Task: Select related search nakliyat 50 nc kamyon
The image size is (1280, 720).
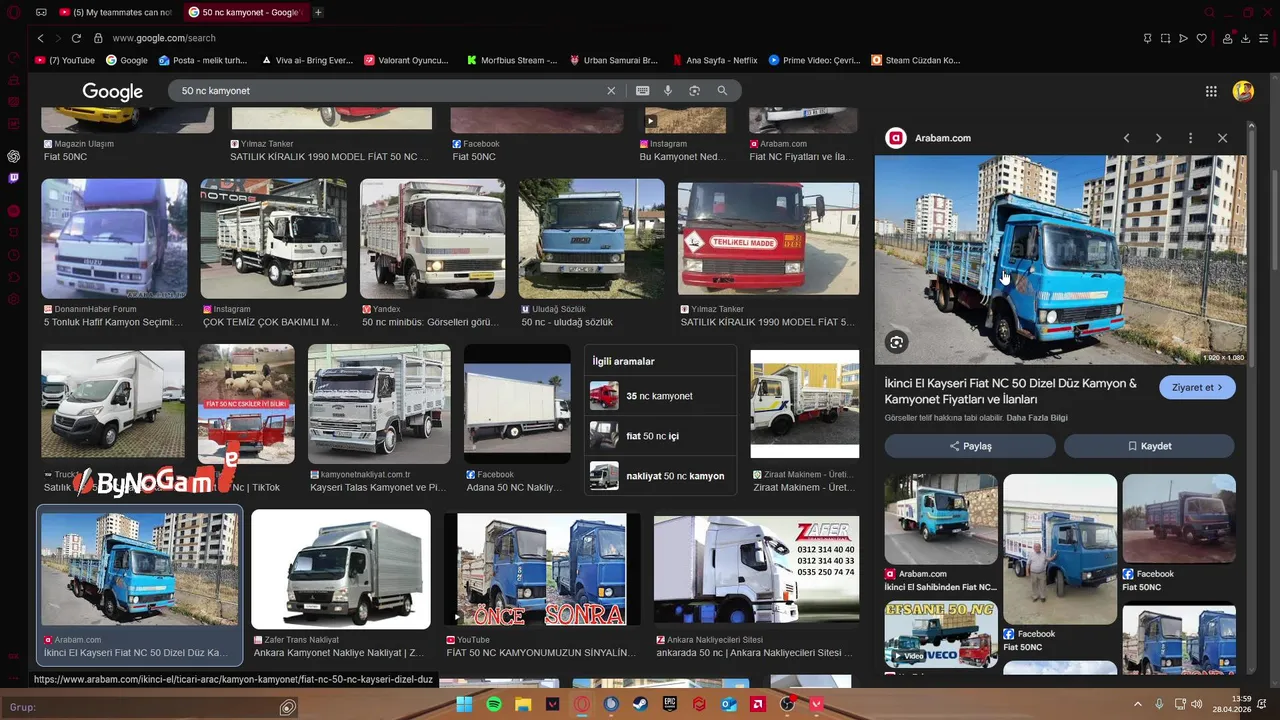Action: pos(660,476)
